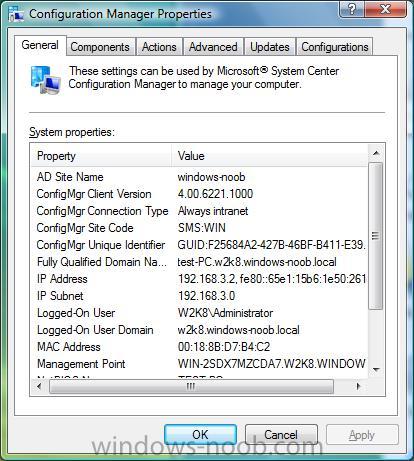Click the horizontal scrollbar thumb
Screen dimensions: 414x461
click(191, 387)
